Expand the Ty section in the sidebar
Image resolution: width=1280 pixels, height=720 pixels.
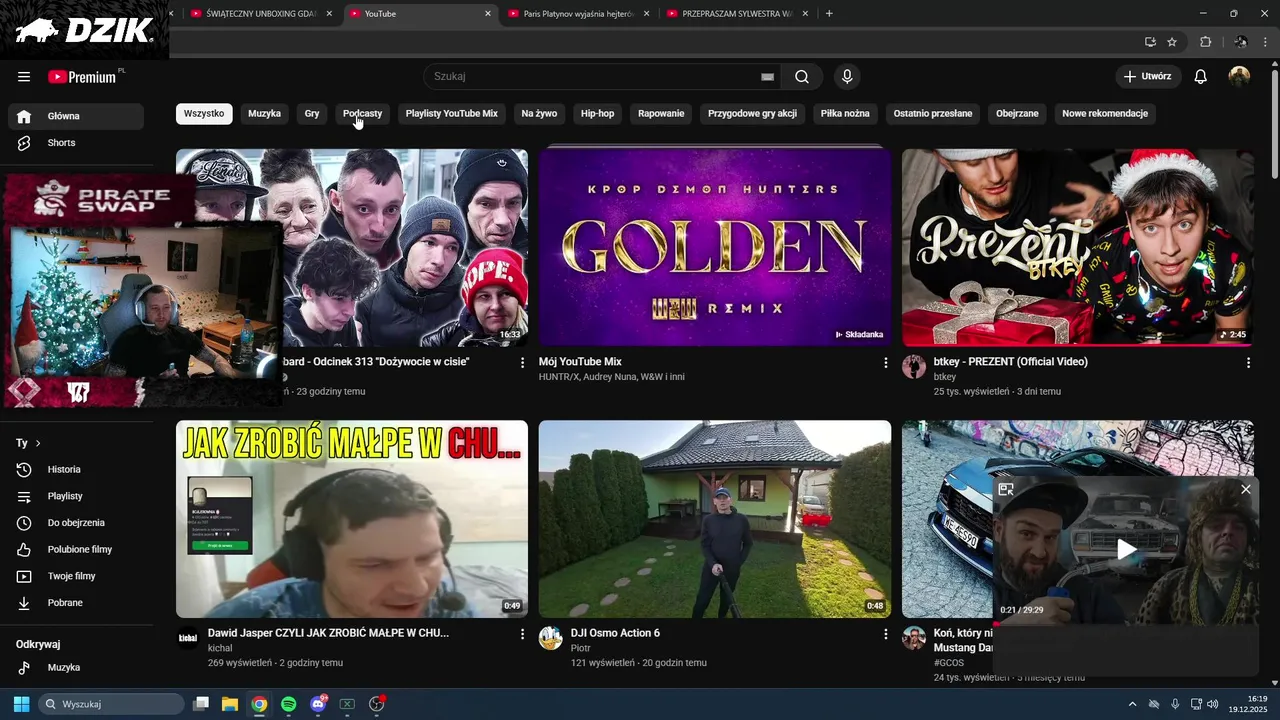(29, 443)
